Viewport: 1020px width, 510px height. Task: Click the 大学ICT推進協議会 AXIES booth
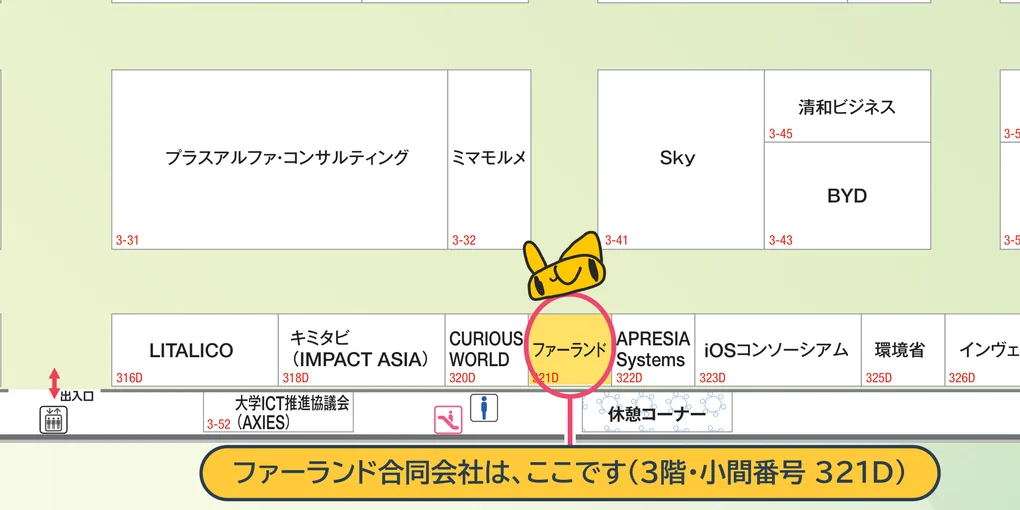pyautogui.click(x=278, y=412)
